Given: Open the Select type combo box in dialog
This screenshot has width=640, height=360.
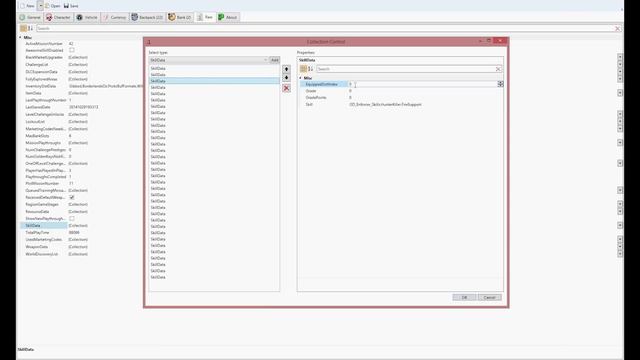Looking at the screenshot, I should [208, 60].
